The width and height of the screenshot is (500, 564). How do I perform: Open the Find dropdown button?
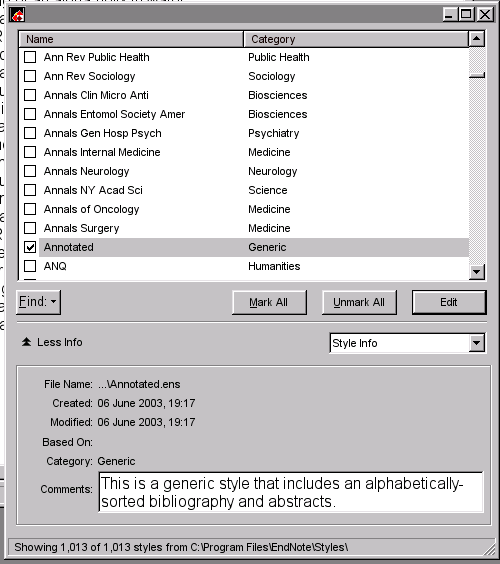[x=38, y=302]
